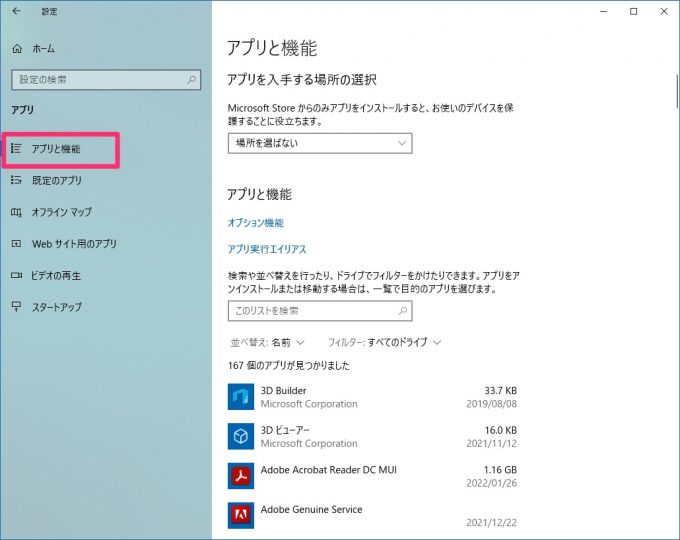The height and width of the screenshot is (540, 680).
Task: Click the 3D Builder app icon
Action: [x=241, y=397]
